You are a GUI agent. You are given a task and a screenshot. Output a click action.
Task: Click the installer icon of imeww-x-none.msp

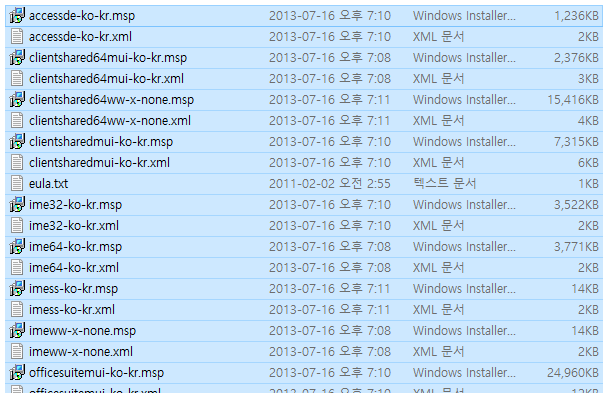17,331
